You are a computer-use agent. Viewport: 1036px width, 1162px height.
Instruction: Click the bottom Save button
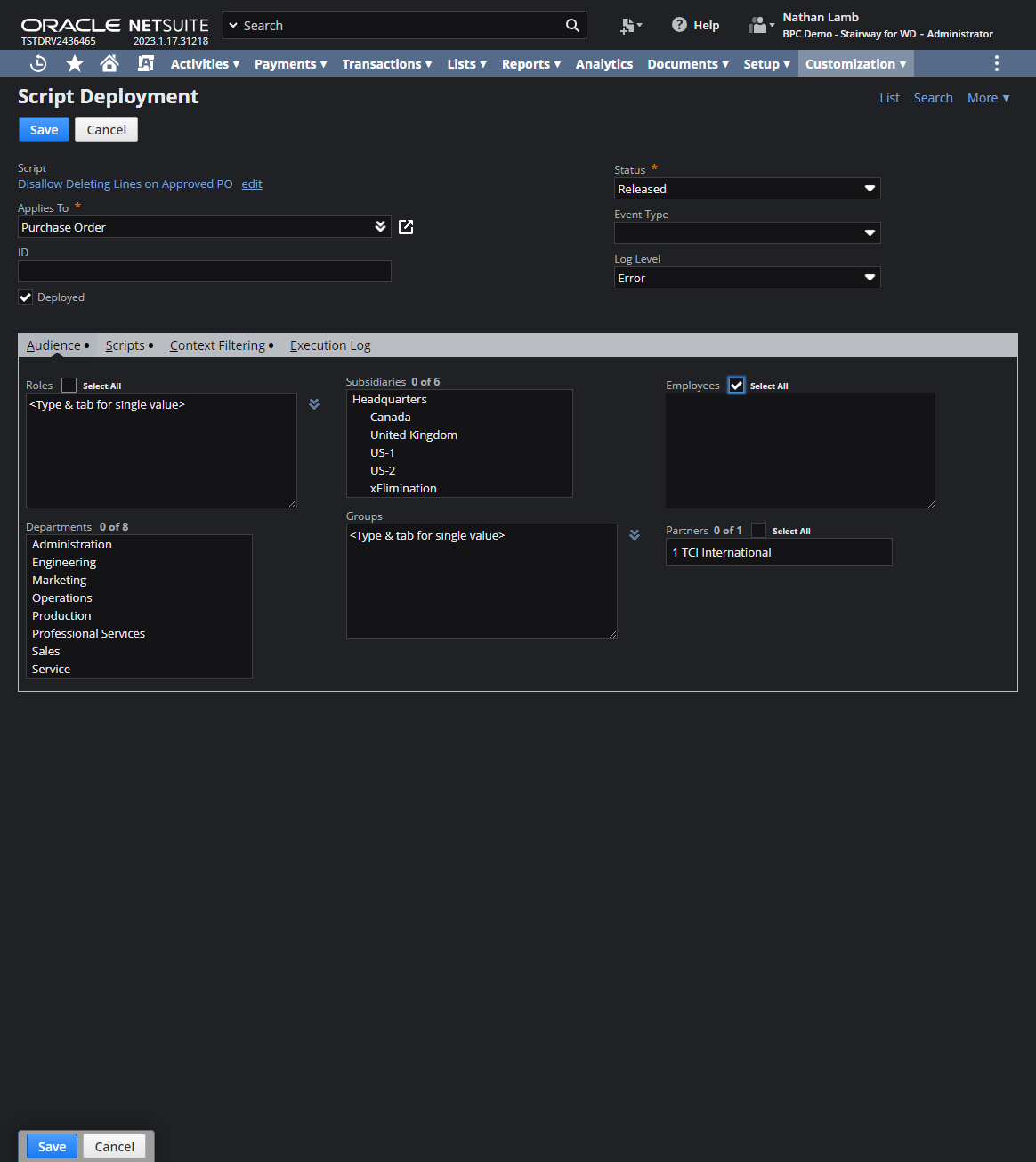pos(52,1147)
